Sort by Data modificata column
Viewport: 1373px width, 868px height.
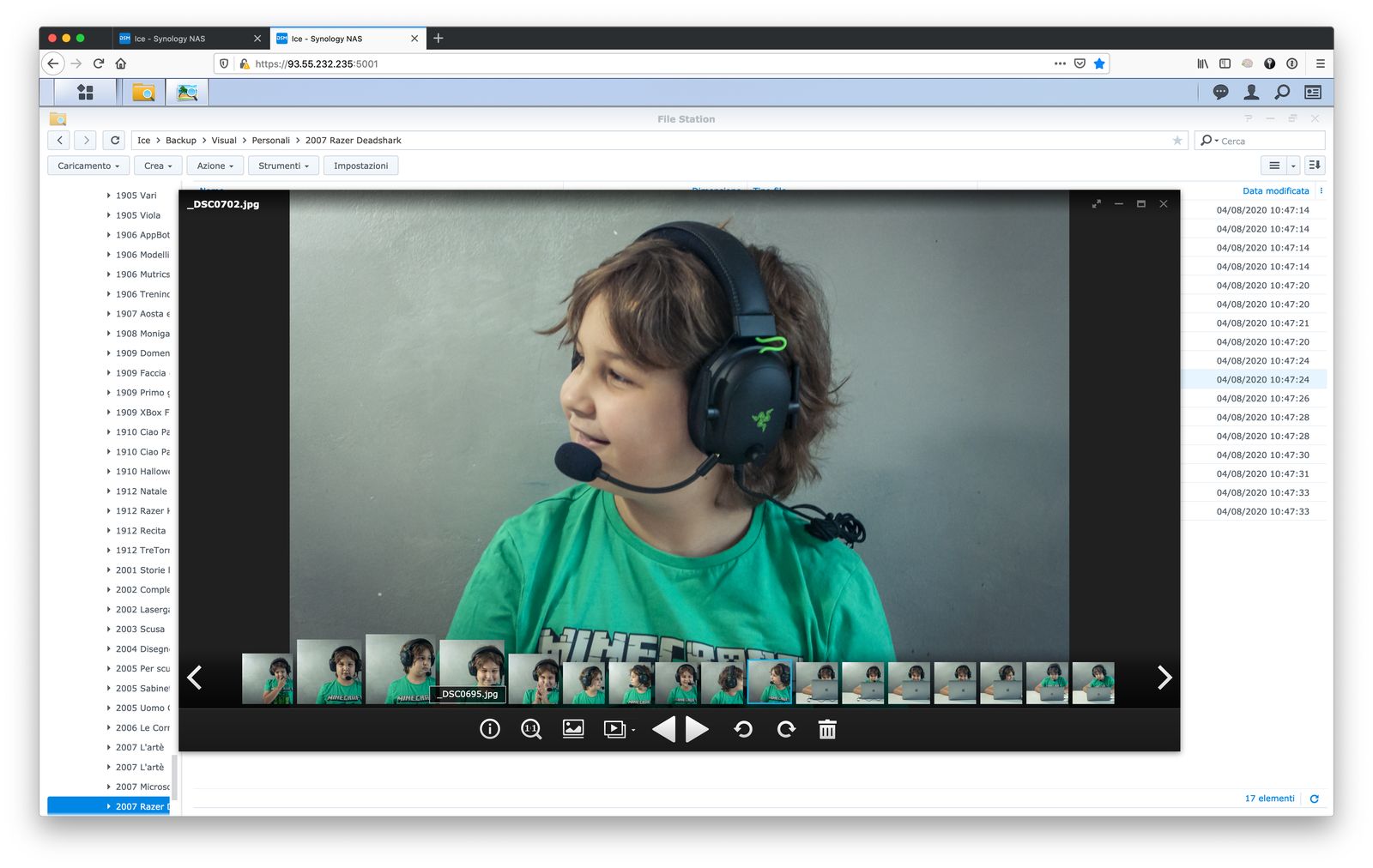pos(1275,190)
